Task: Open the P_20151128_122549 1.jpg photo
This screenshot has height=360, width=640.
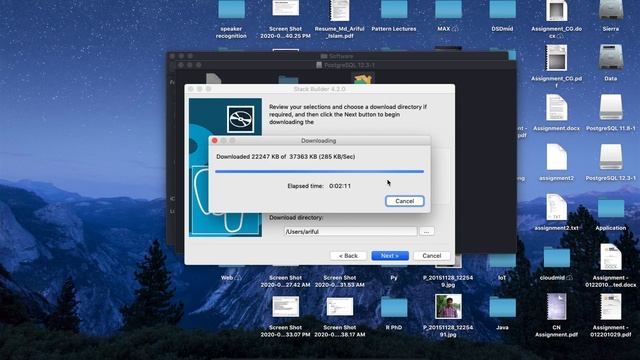Action: click(x=448, y=306)
